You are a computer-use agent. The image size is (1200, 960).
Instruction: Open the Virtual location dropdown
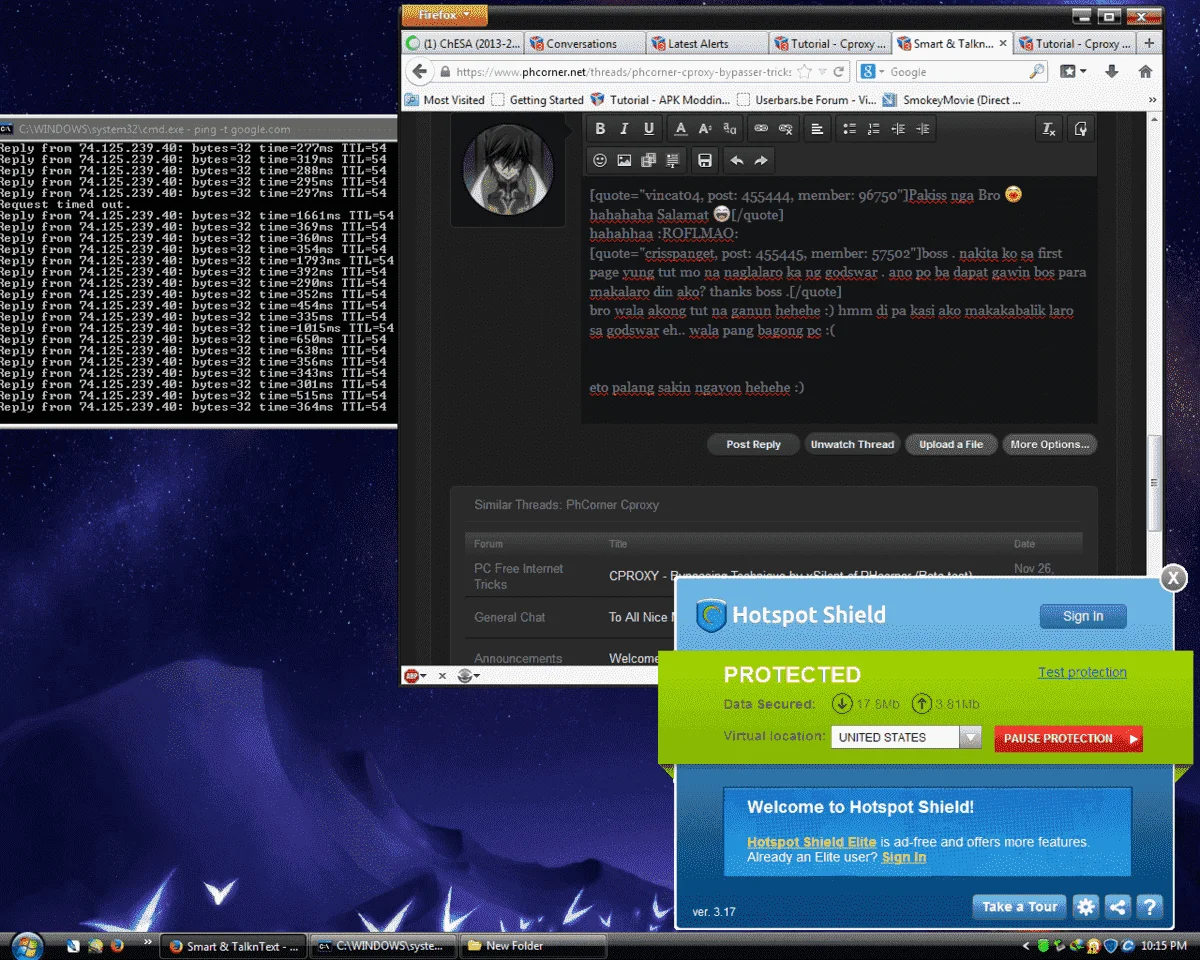point(906,738)
